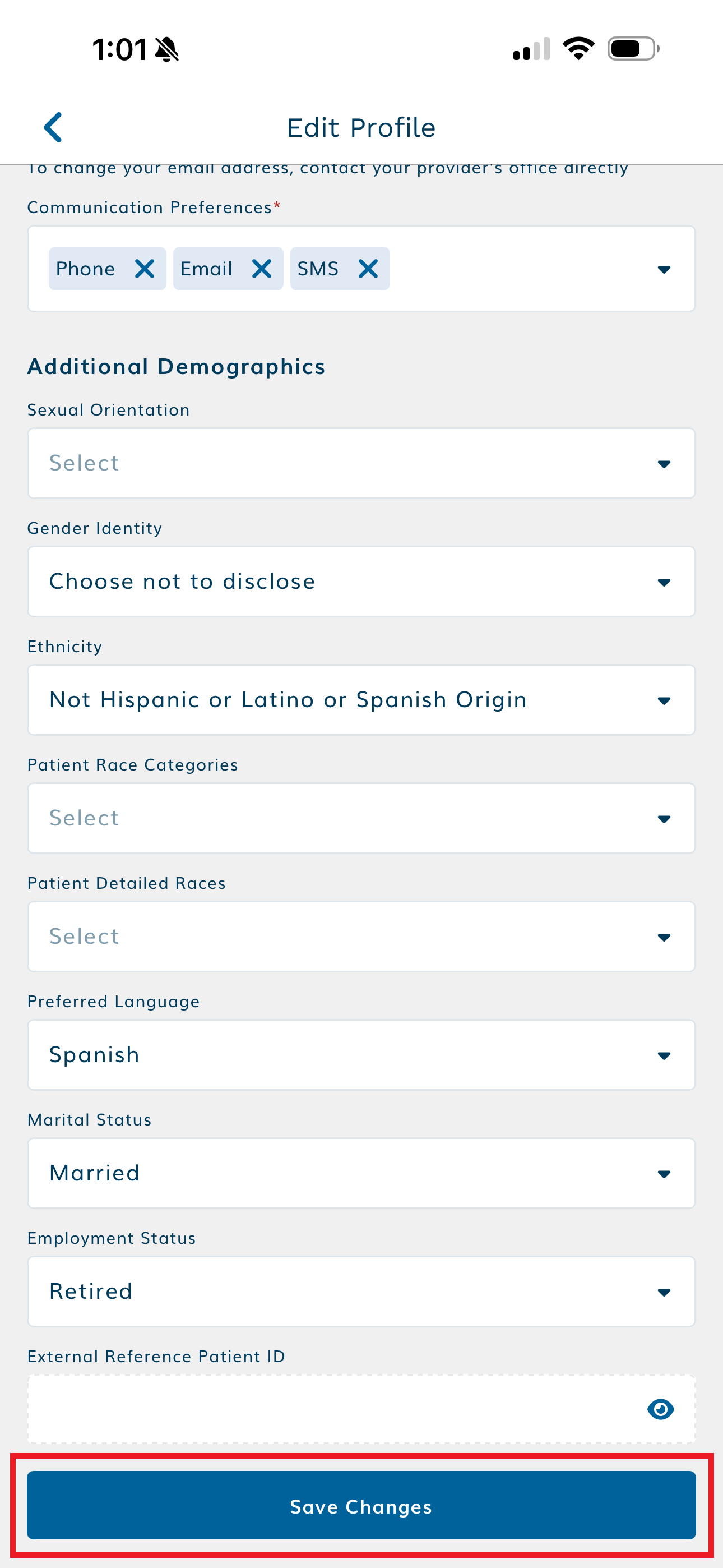Viewport: 723px width, 1568px height.
Task: Open the Gender Identity dropdown
Action: click(361, 582)
